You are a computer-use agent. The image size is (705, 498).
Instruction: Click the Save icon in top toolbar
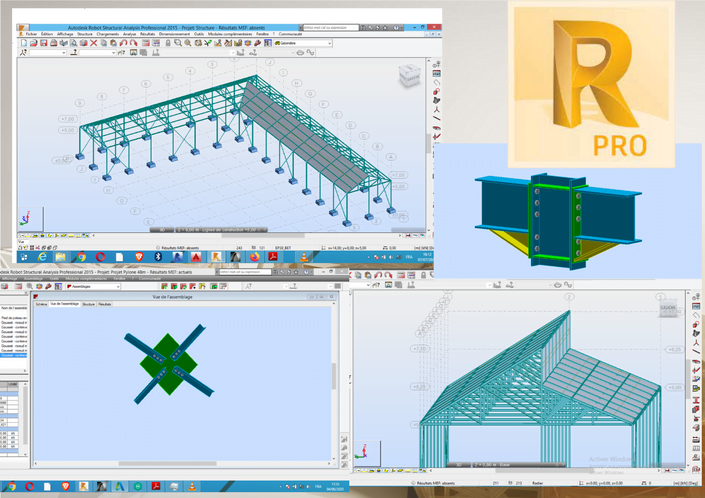pos(43,43)
